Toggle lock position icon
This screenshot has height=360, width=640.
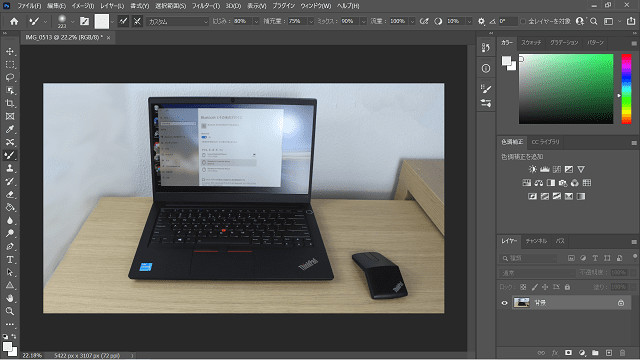pyautogui.click(x=545, y=287)
